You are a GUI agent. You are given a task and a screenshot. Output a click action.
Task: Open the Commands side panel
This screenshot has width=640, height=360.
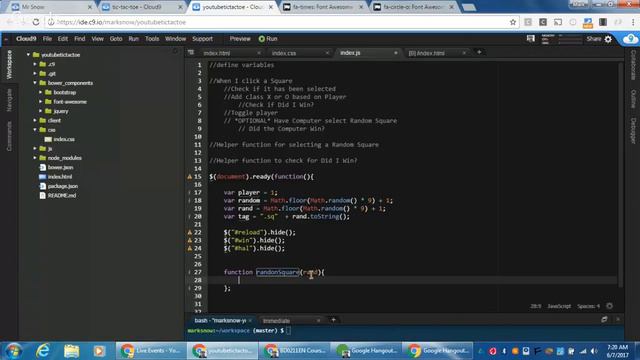9,136
